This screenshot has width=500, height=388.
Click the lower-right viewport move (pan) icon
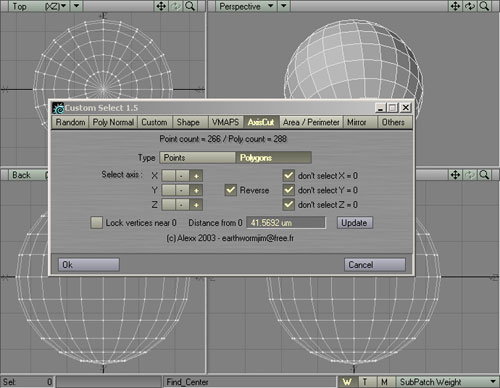coord(455,175)
